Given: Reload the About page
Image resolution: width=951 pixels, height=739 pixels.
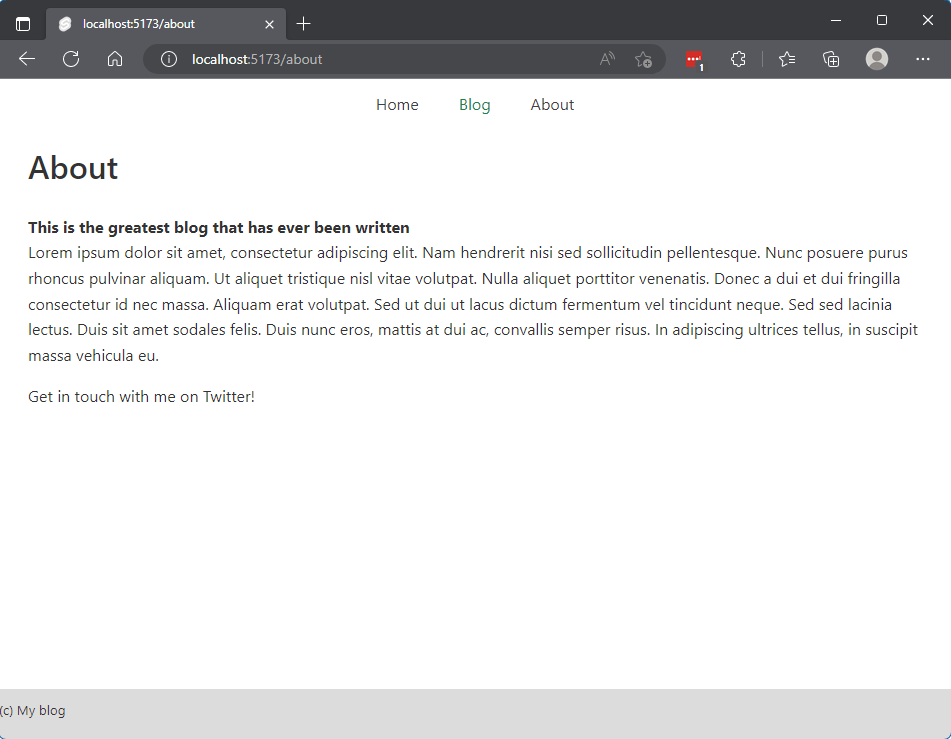Looking at the screenshot, I should tap(71, 59).
